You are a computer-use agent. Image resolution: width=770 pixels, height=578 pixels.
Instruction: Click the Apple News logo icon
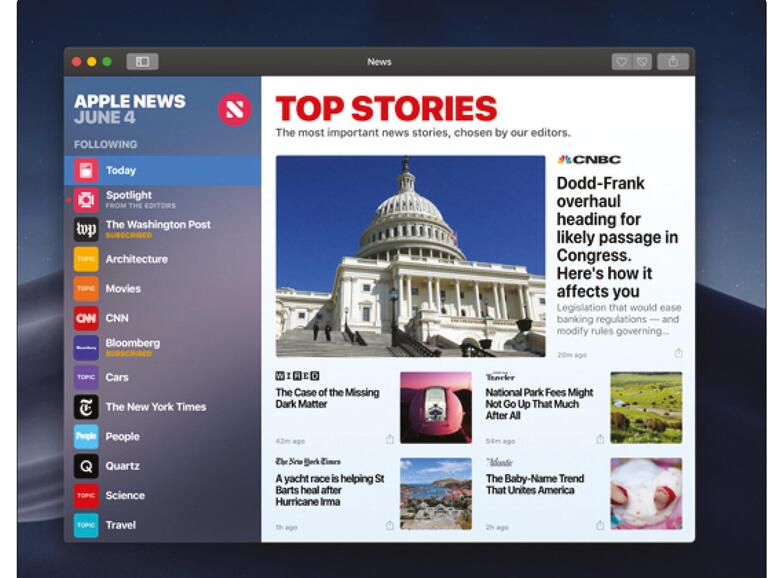pyautogui.click(x=234, y=109)
